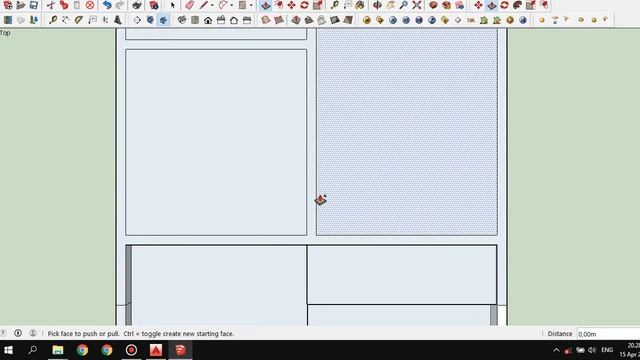This screenshot has height=360, width=640.
Task: Choose the Rectangle shape tool
Action: [242, 5]
